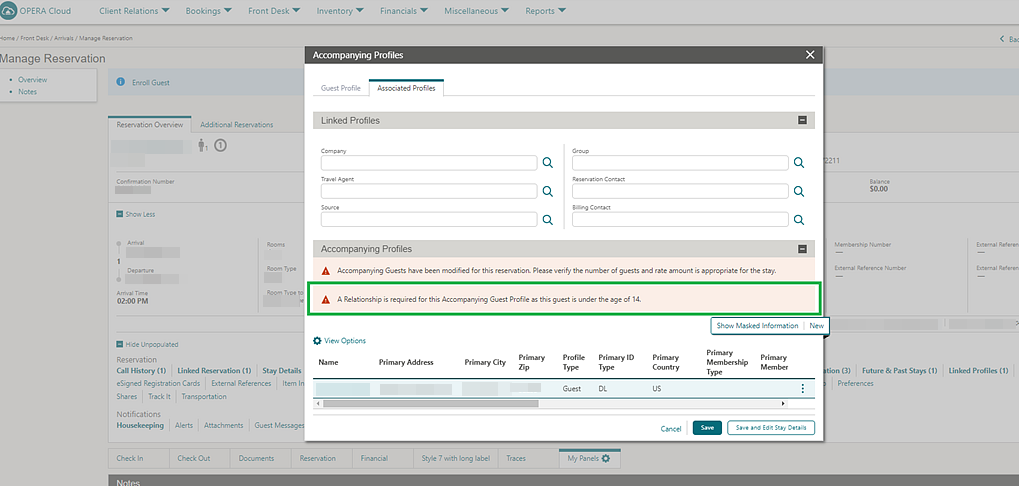Select the Traces panel tab

528,458
